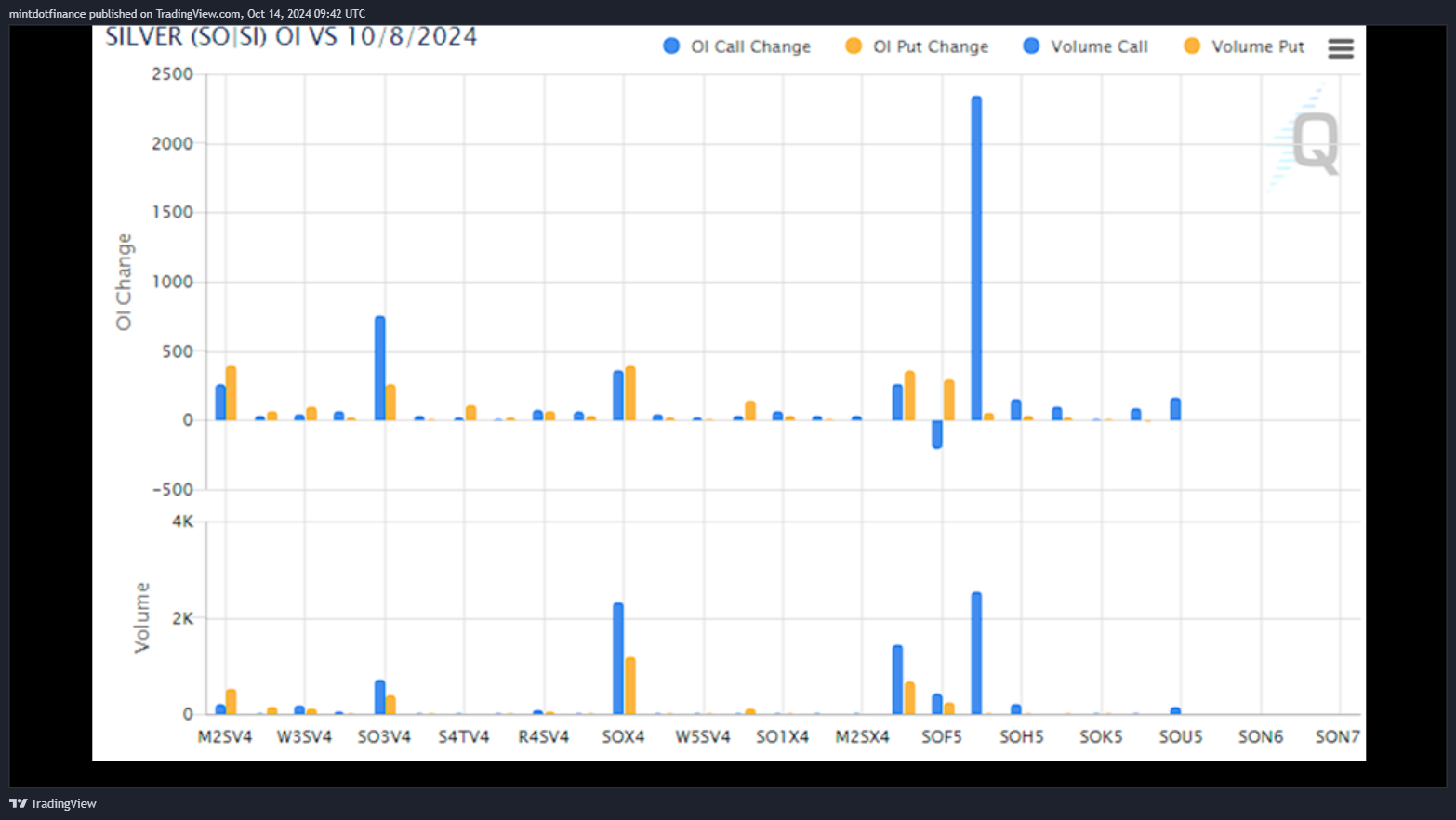
Task: Click the SOX4 orange volume put bar
Action: [630, 686]
